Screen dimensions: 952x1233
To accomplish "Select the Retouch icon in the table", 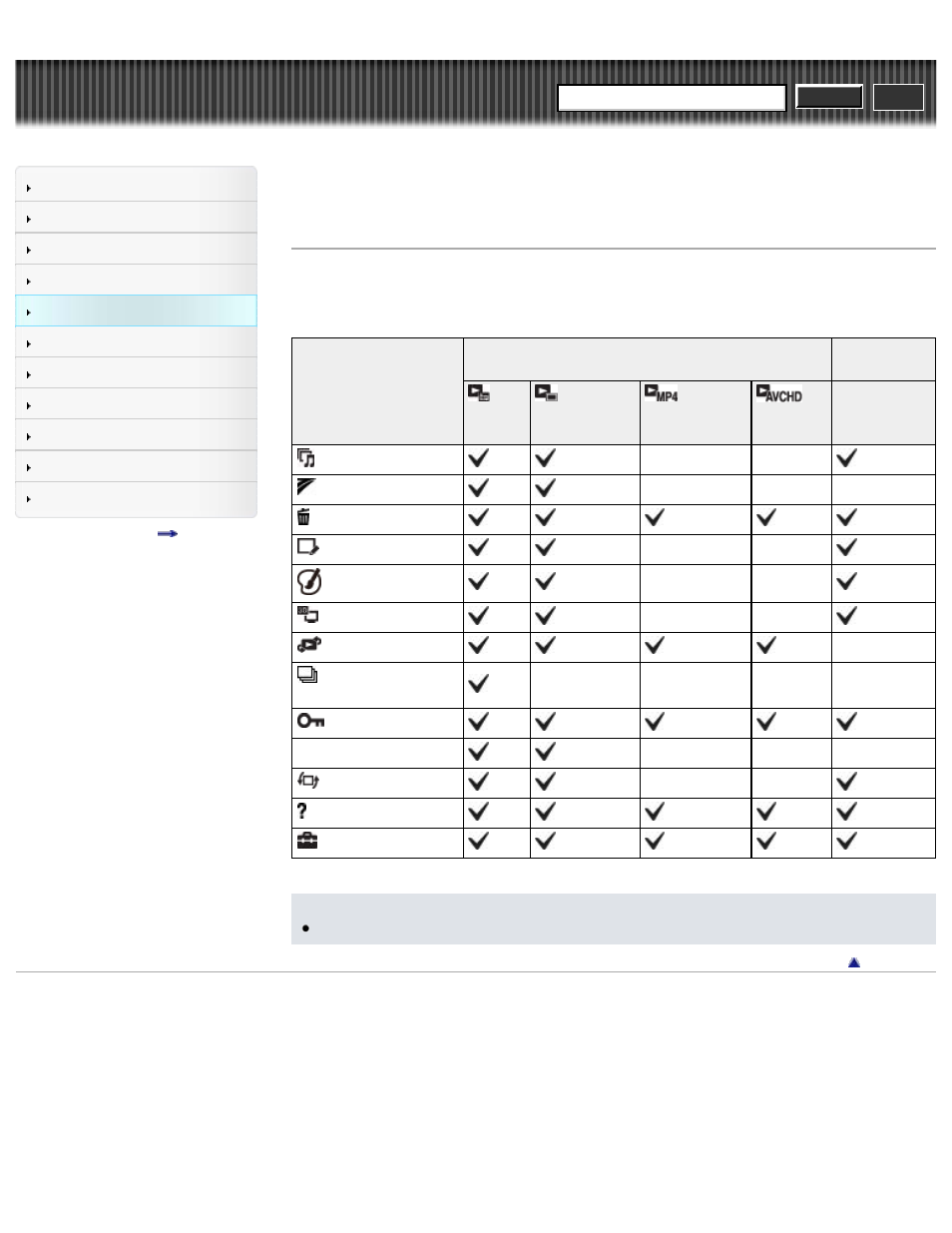I will point(307,547).
